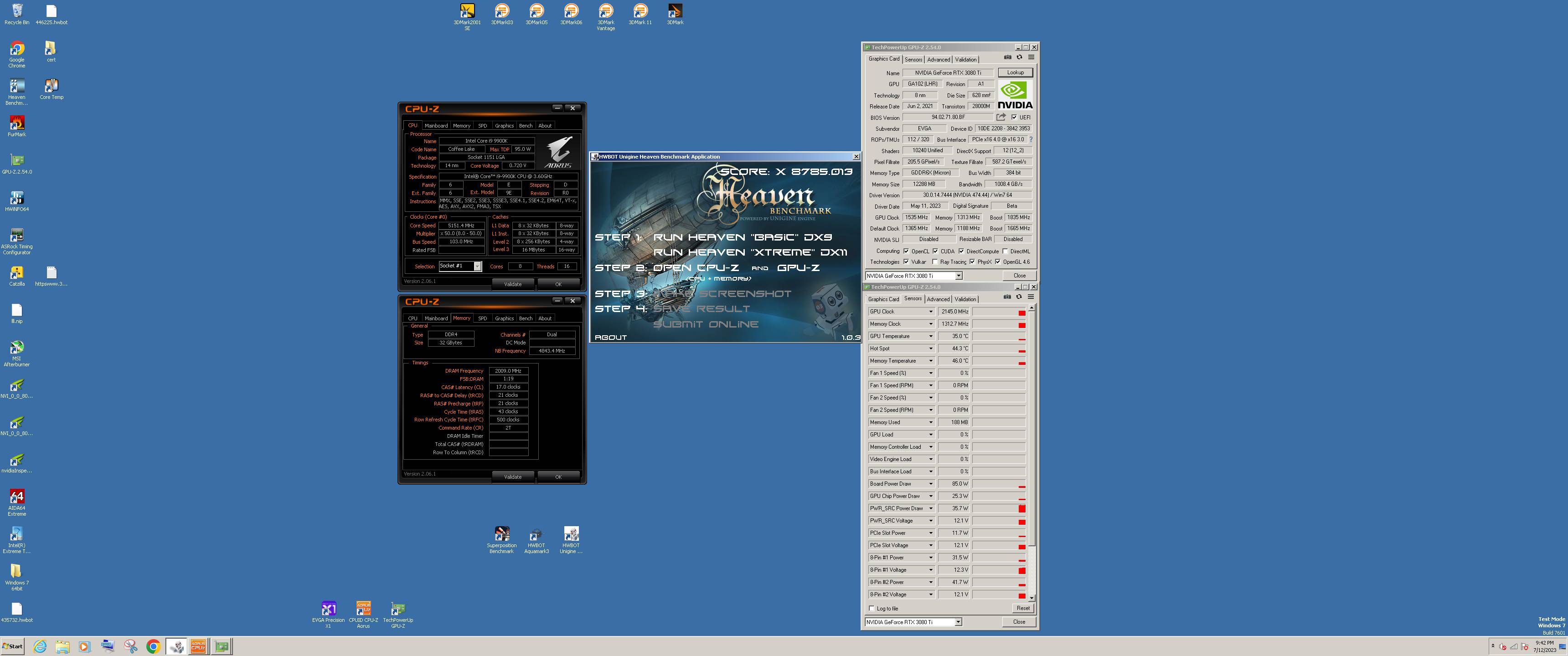This screenshot has width=1568, height=656.
Task: Toggle the DirectCompute checkbox
Action: pos(961,251)
